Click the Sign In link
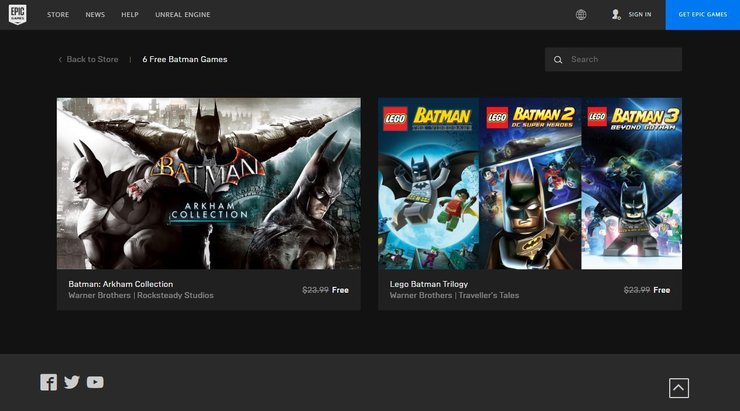Viewport: 740px width, 411px height. coord(640,15)
